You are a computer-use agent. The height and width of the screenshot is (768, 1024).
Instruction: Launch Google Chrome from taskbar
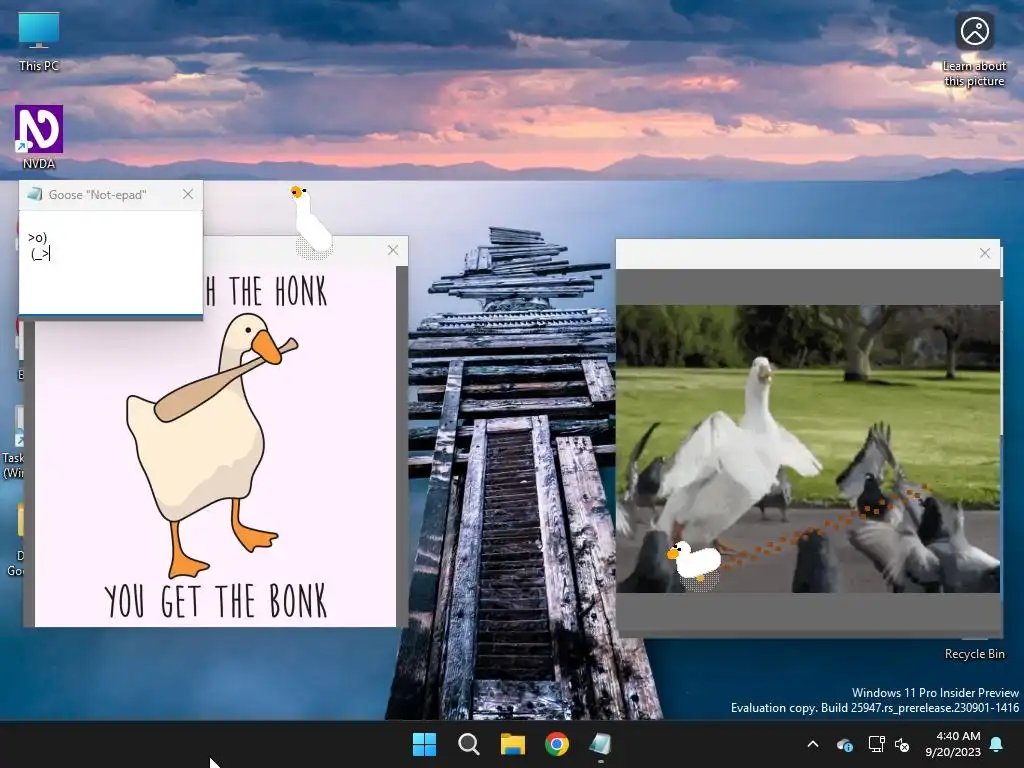pyautogui.click(x=557, y=744)
